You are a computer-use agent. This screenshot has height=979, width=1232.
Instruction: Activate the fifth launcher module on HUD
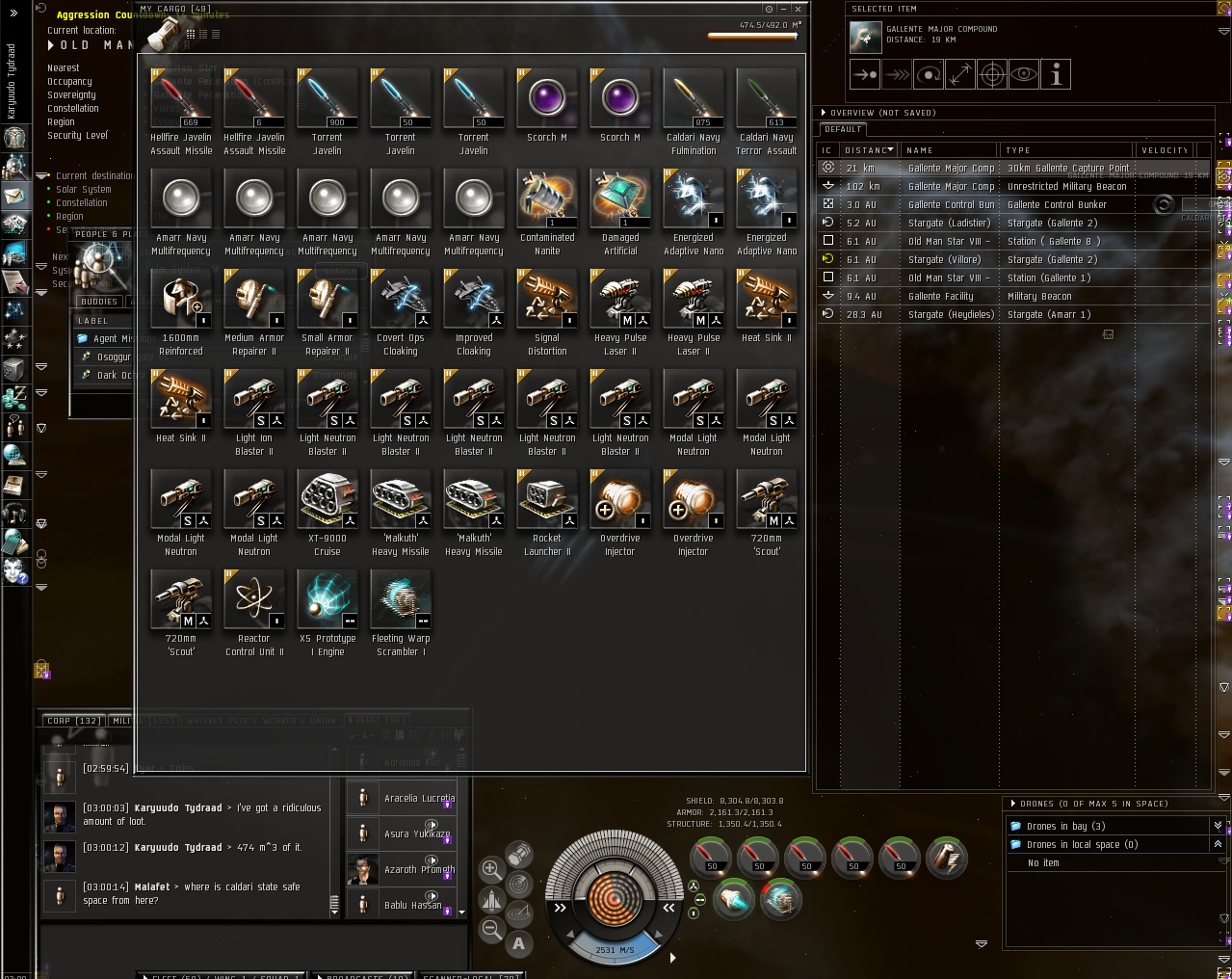901,858
